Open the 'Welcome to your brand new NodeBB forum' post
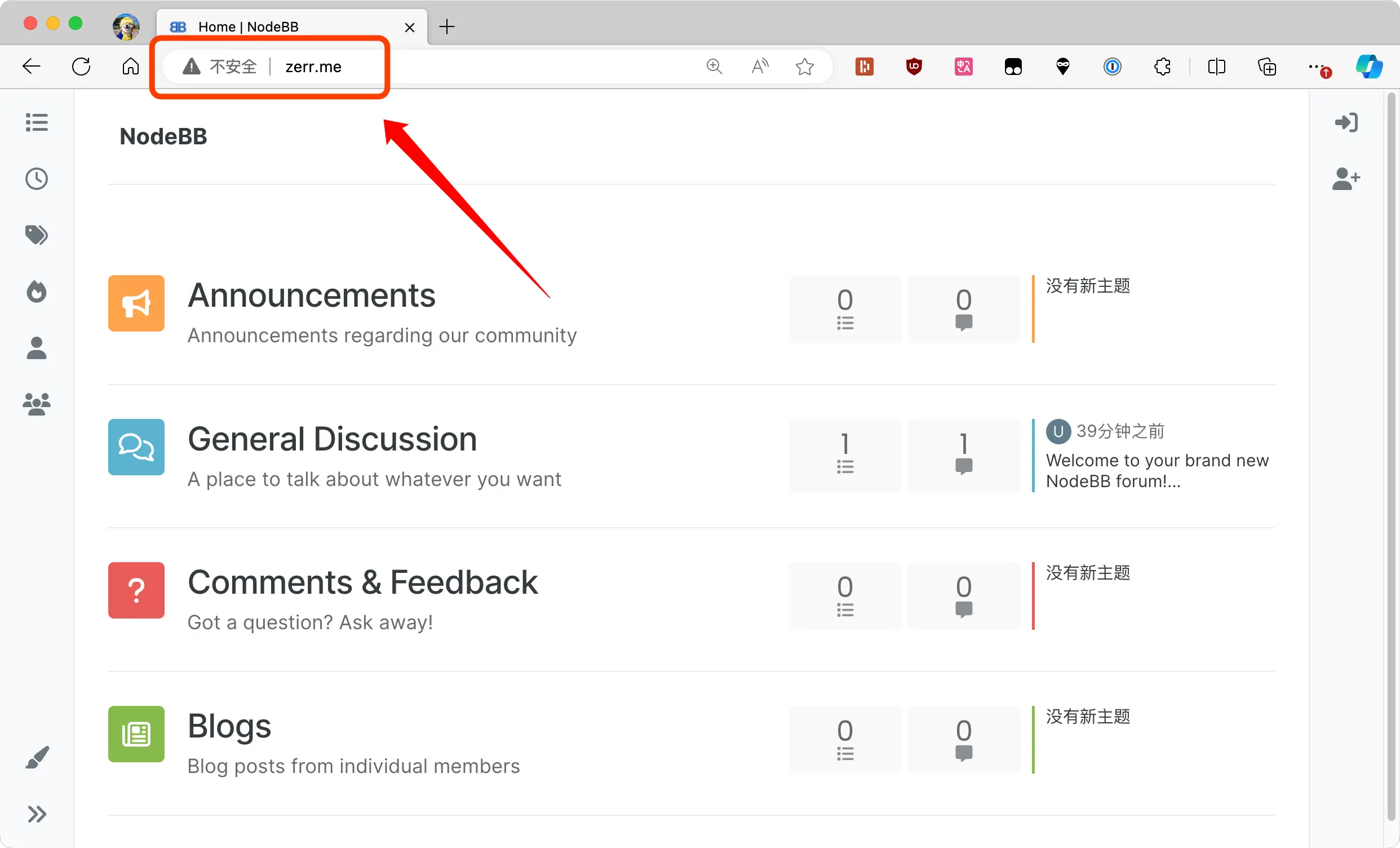 click(1158, 471)
